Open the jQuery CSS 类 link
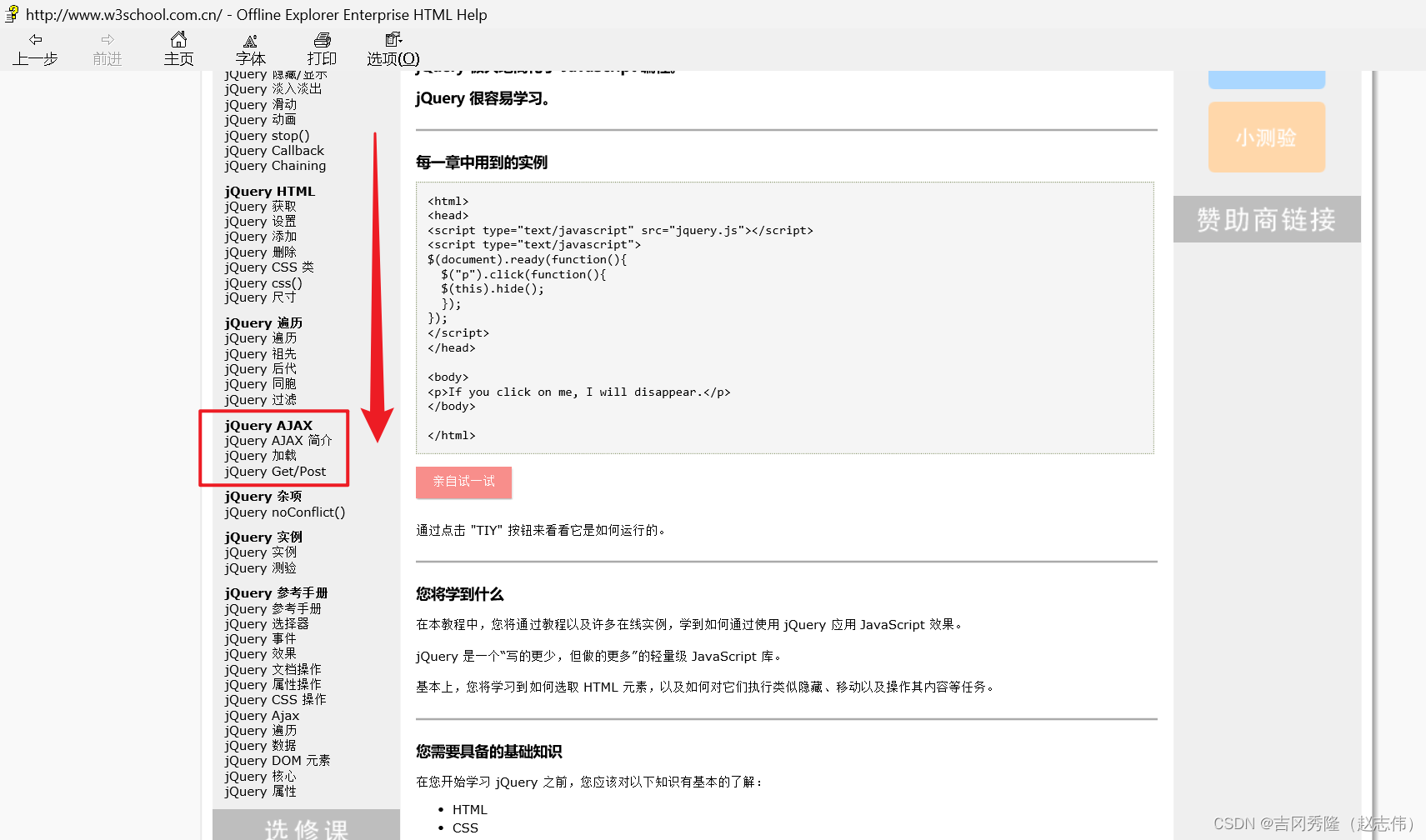 click(269, 267)
